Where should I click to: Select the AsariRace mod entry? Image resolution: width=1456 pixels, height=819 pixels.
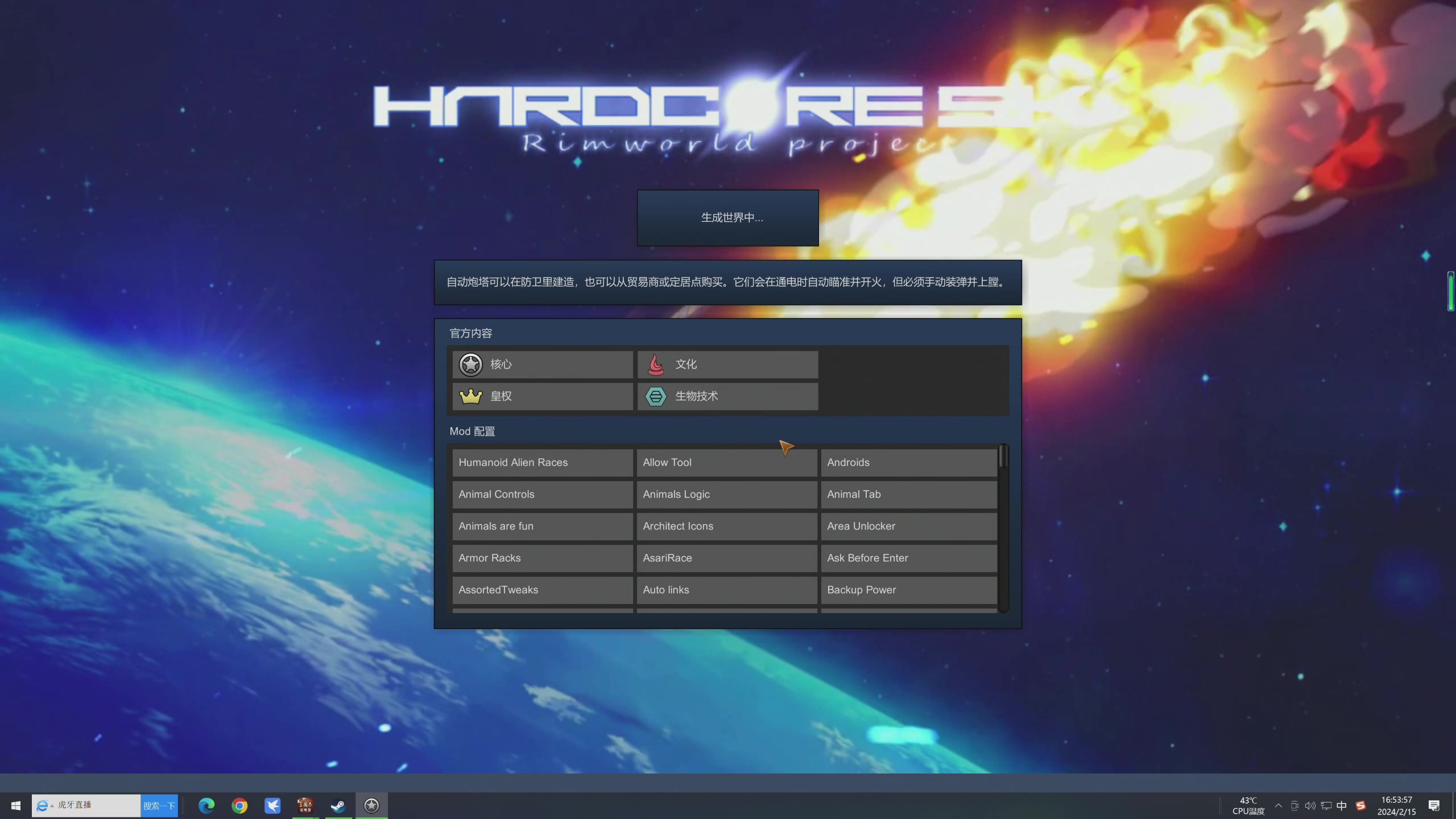(727, 558)
